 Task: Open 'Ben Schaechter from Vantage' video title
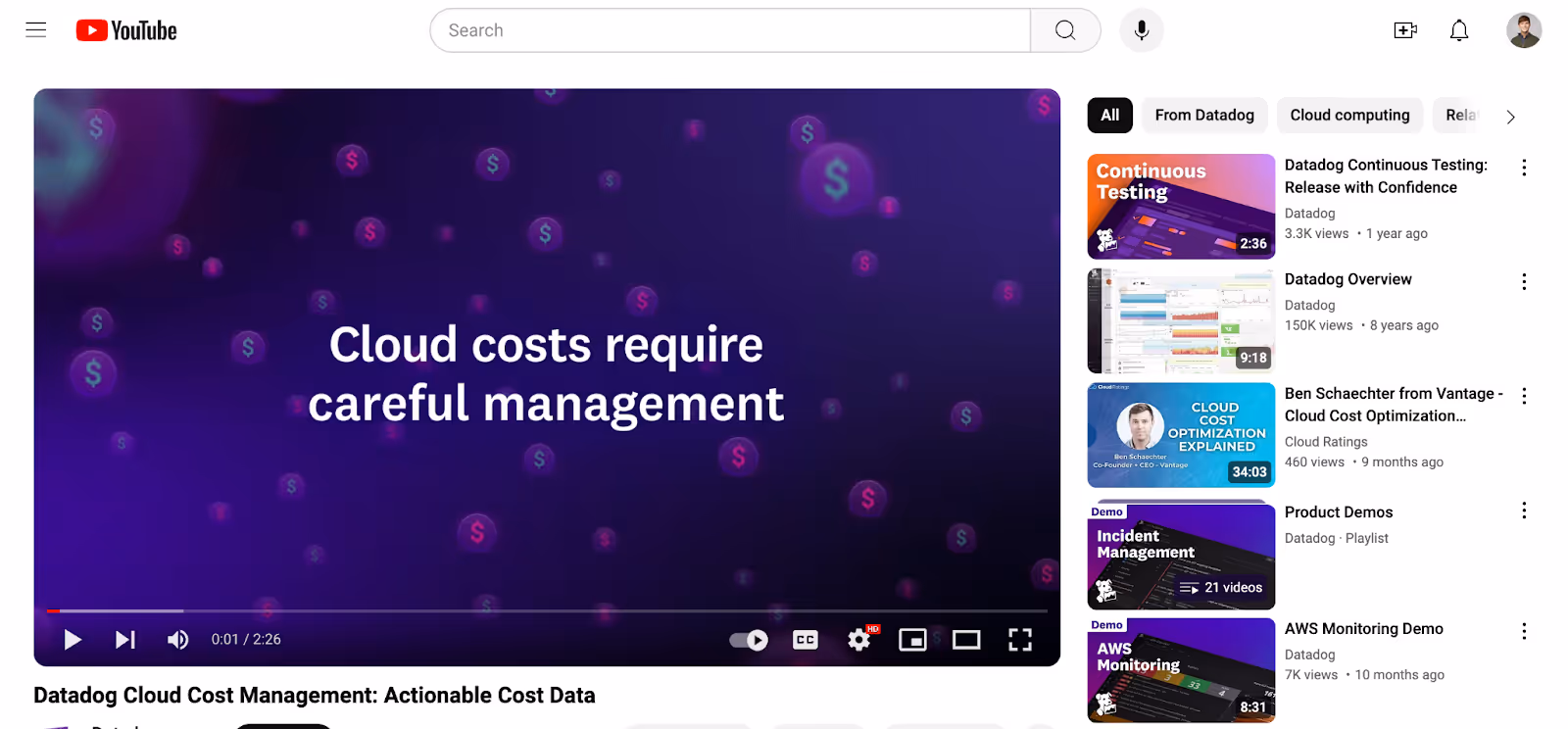(x=1394, y=405)
